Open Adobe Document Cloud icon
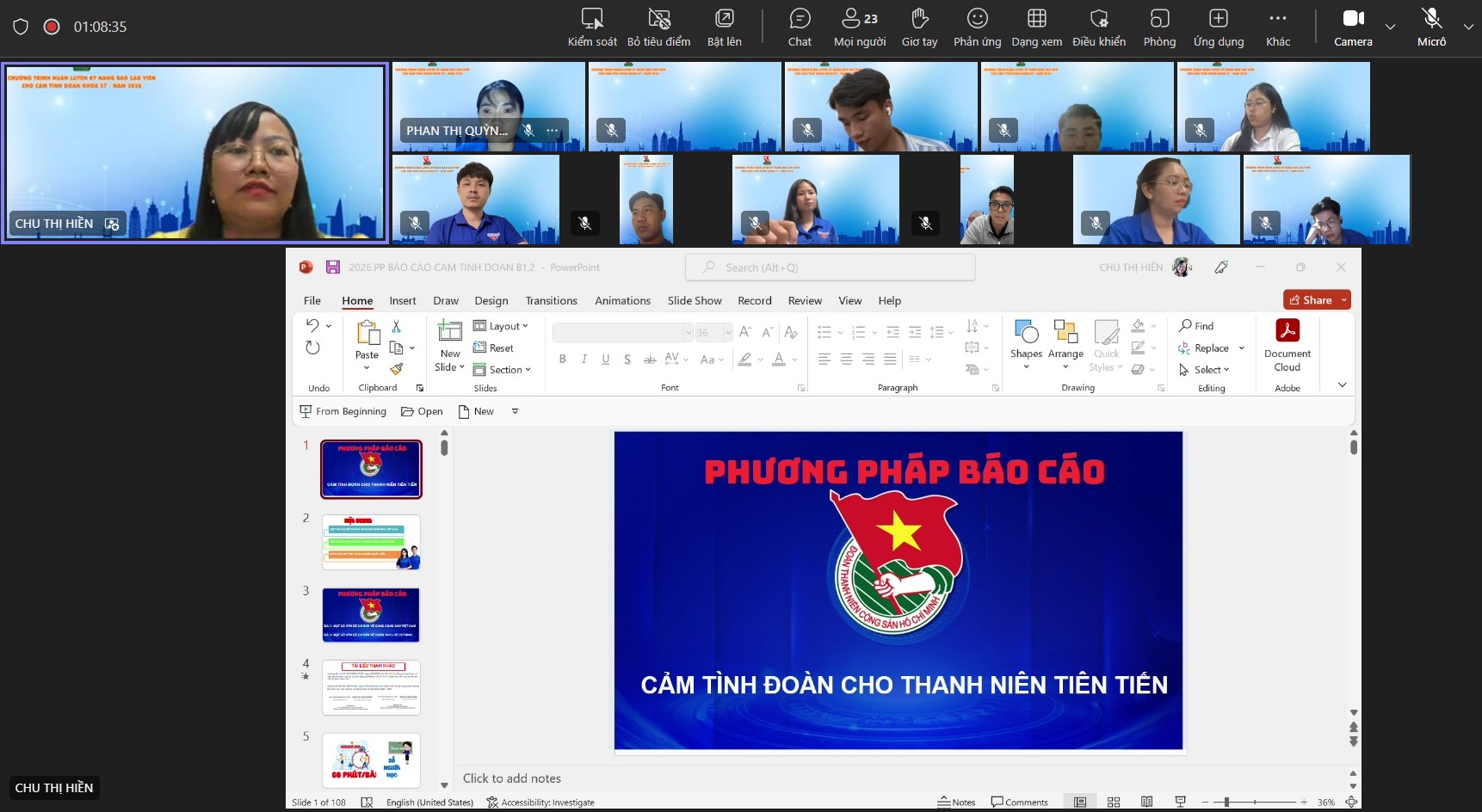The height and width of the screenshot is (812, 1482). click(1287, 346)
